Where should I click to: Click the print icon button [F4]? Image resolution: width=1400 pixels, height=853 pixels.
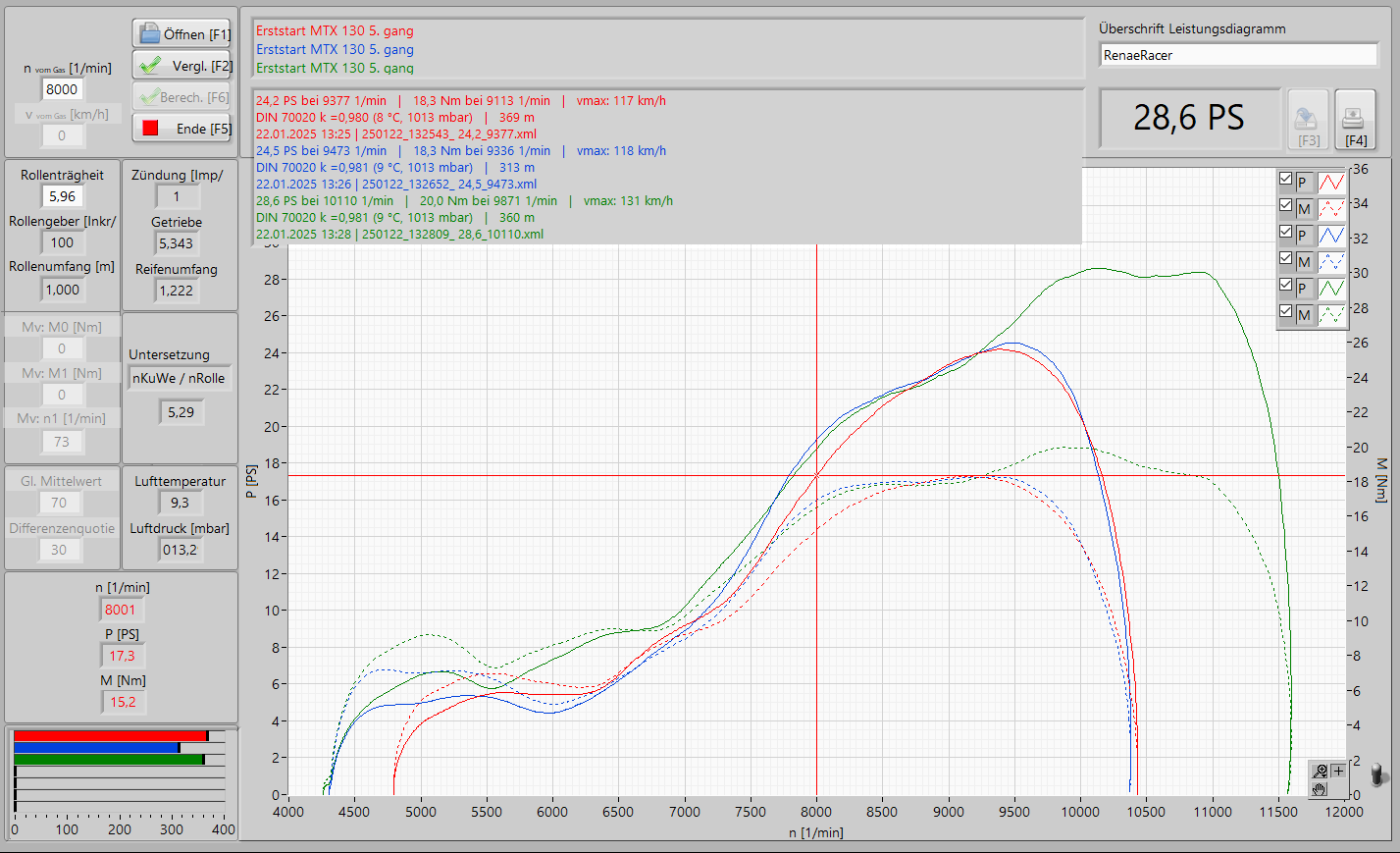pos(1354,121)
